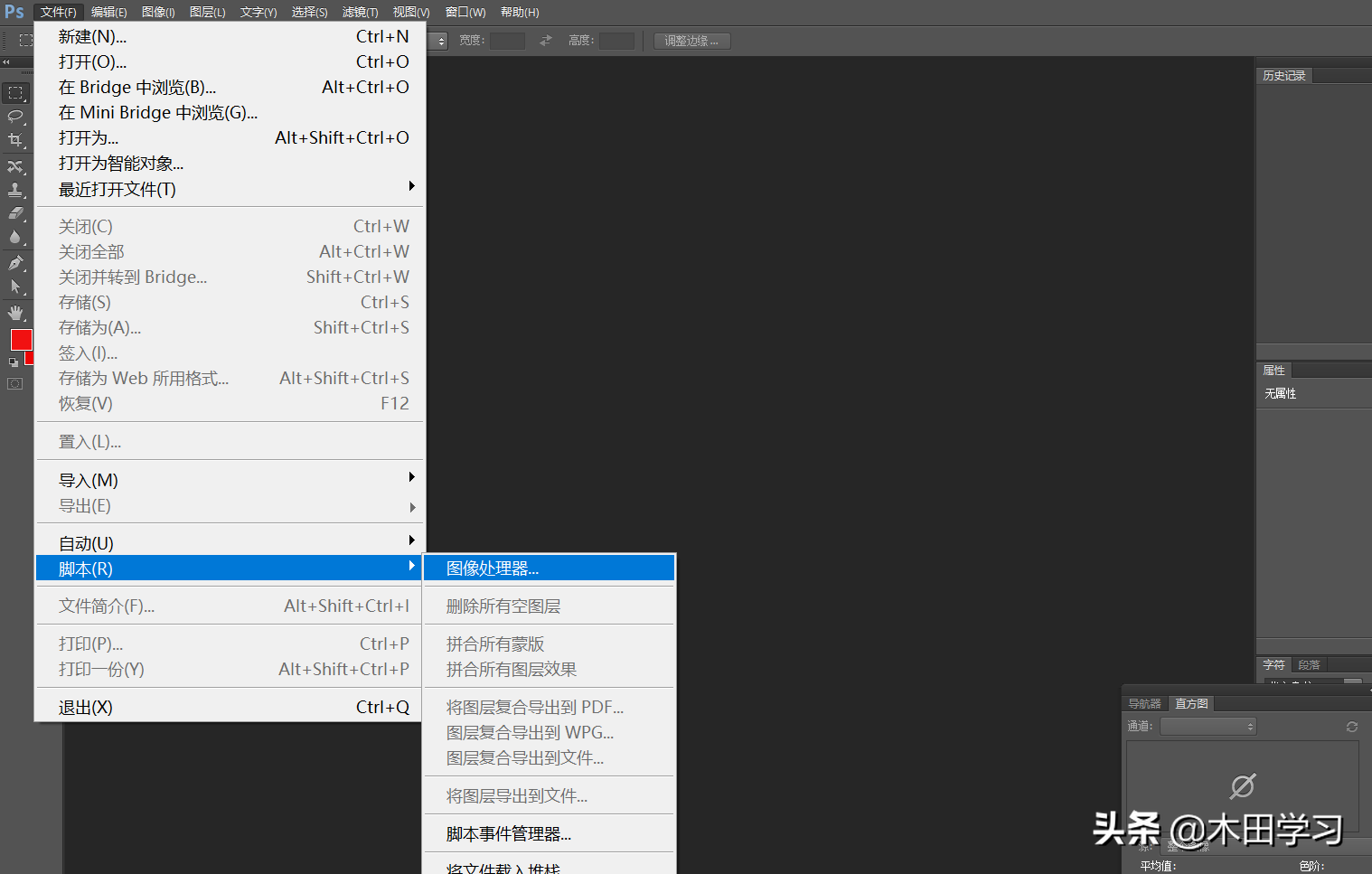Switch to the 段落 tab

1309,664
